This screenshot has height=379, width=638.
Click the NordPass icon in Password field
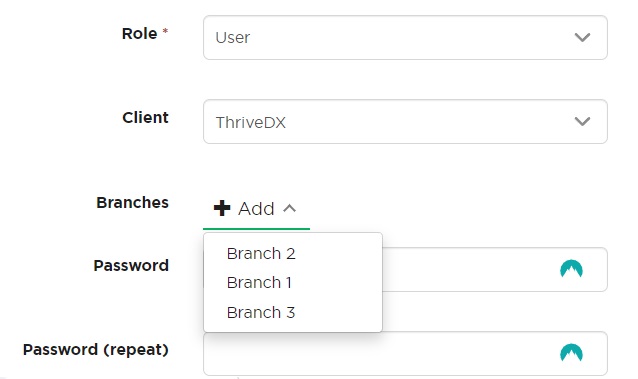click(x=571, y=269)
